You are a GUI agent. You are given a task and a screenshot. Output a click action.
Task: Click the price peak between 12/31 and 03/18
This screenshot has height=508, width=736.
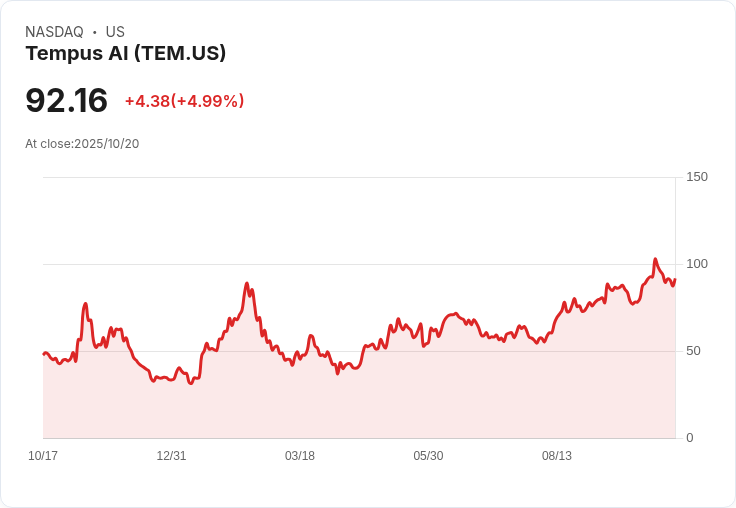pyautogui.click(x=247, y=284)
